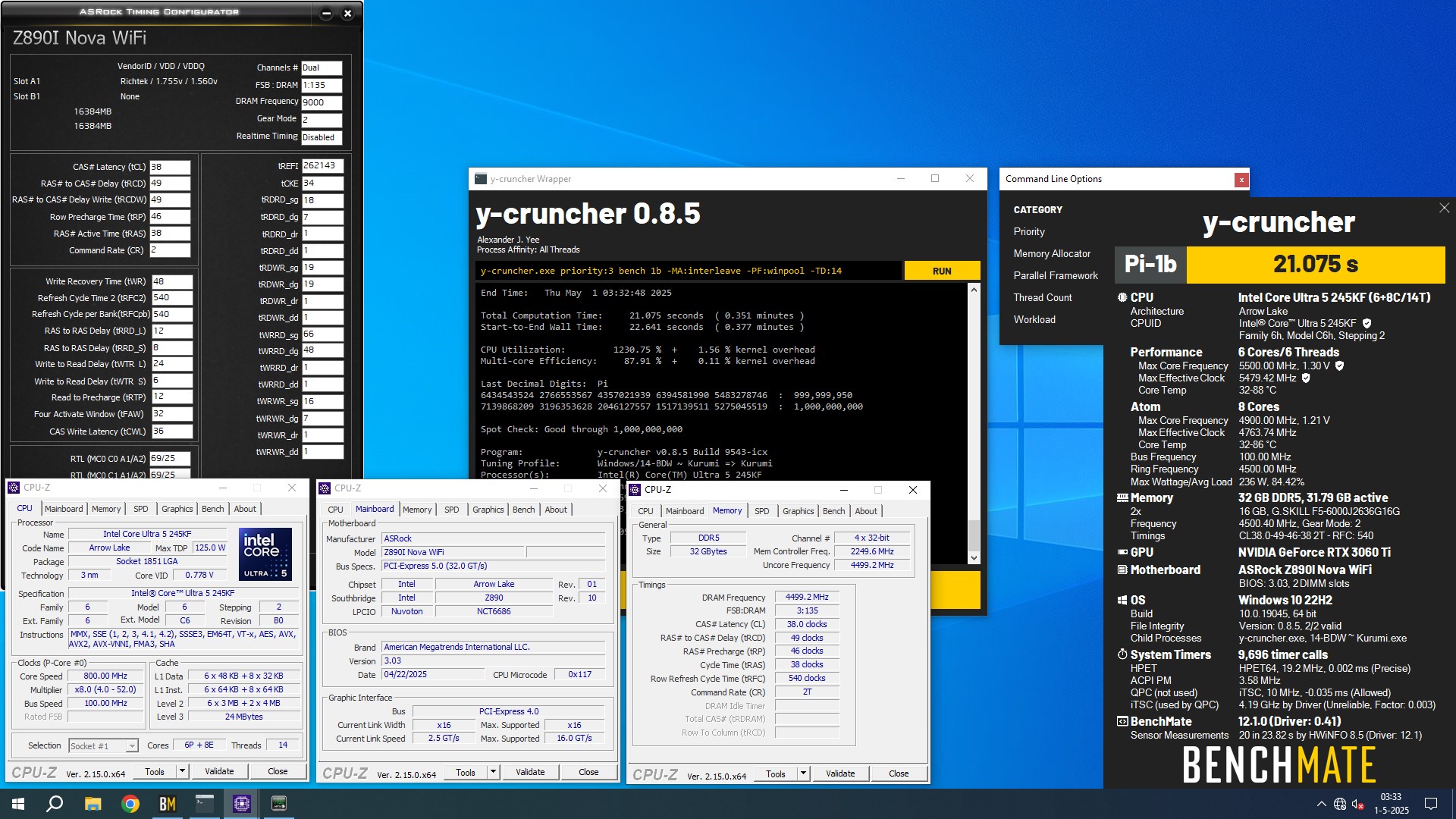
Task: Open BenchMate taskbar icon
Action: coord(167,804)
